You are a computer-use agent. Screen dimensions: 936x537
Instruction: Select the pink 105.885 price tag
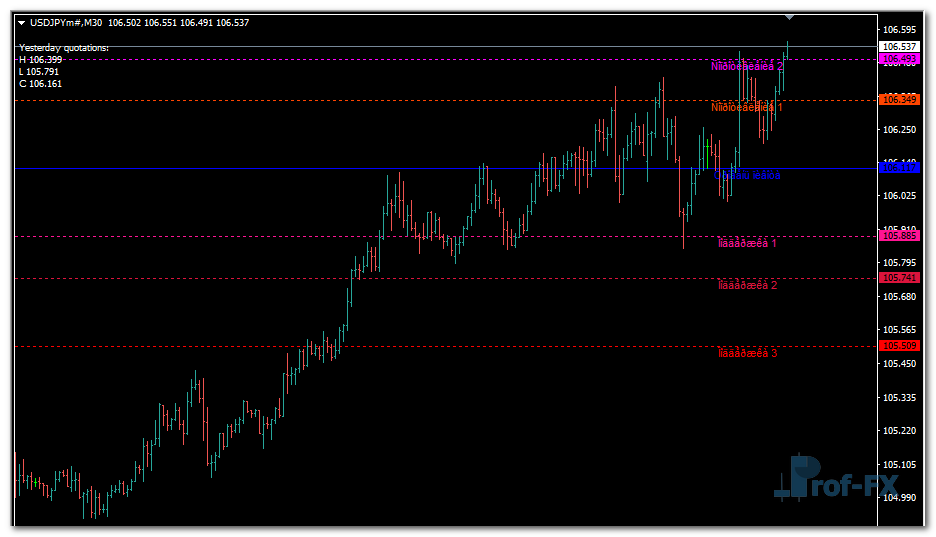[x=899, y=236]
